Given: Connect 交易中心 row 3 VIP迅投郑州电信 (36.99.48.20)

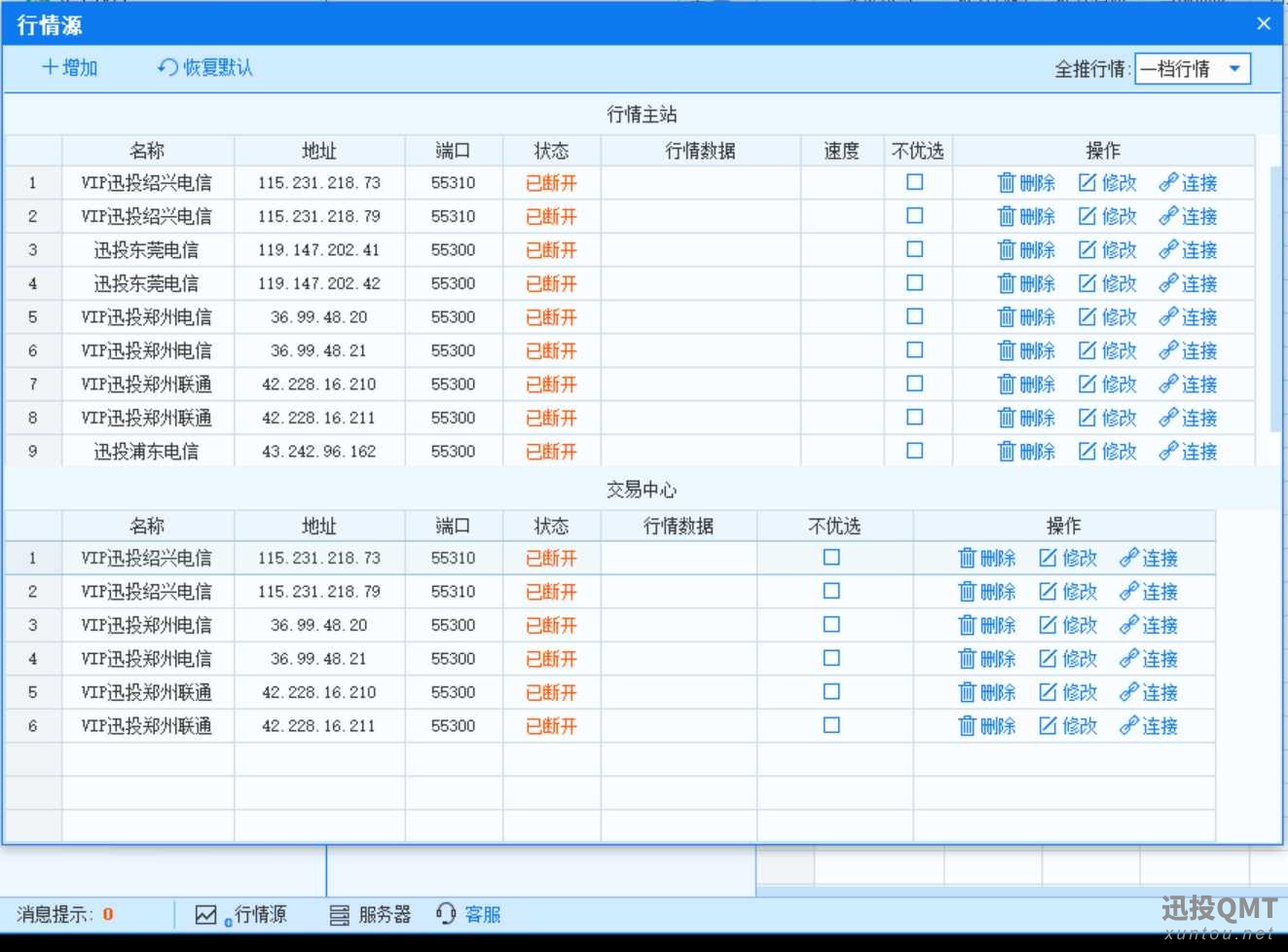Looking at the screenshot, I should pyautogui.click(x=1149, y=625).
